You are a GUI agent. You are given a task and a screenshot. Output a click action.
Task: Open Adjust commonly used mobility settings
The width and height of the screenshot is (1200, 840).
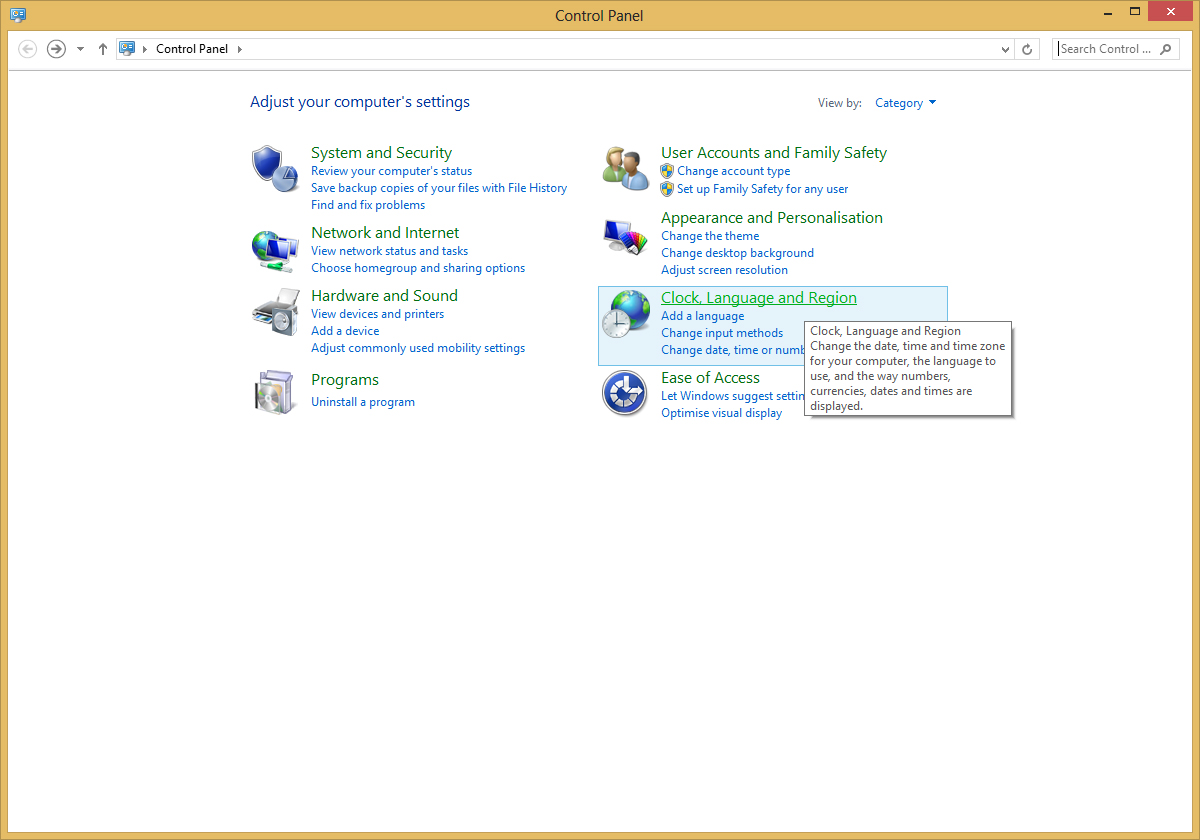pyautogui.click(x=418, y=348)
